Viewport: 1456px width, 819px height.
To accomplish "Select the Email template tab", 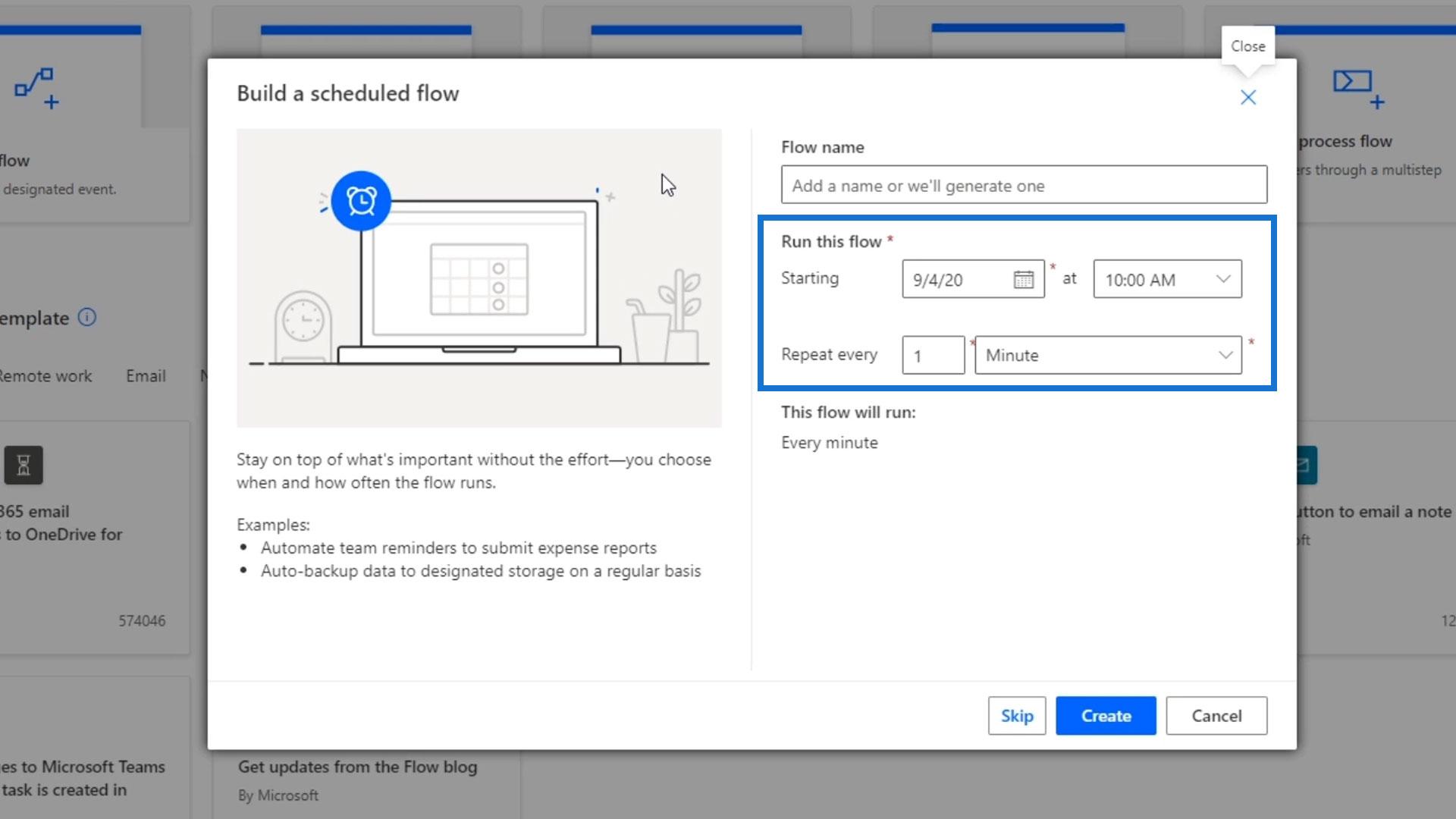I will [x=146, y=376].
